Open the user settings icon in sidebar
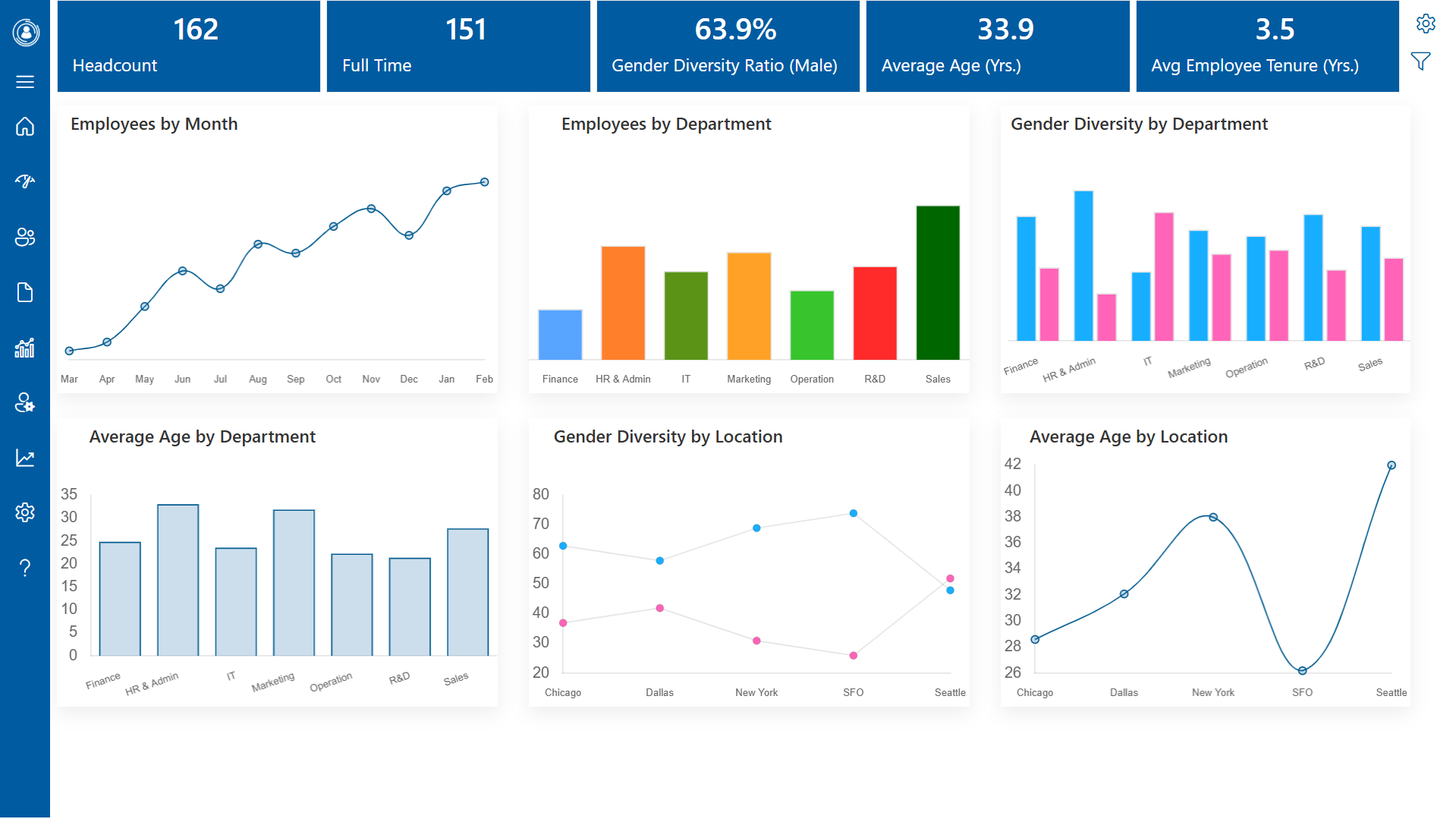Viewport: 1456px width, 819px height. tap(25, 402)
